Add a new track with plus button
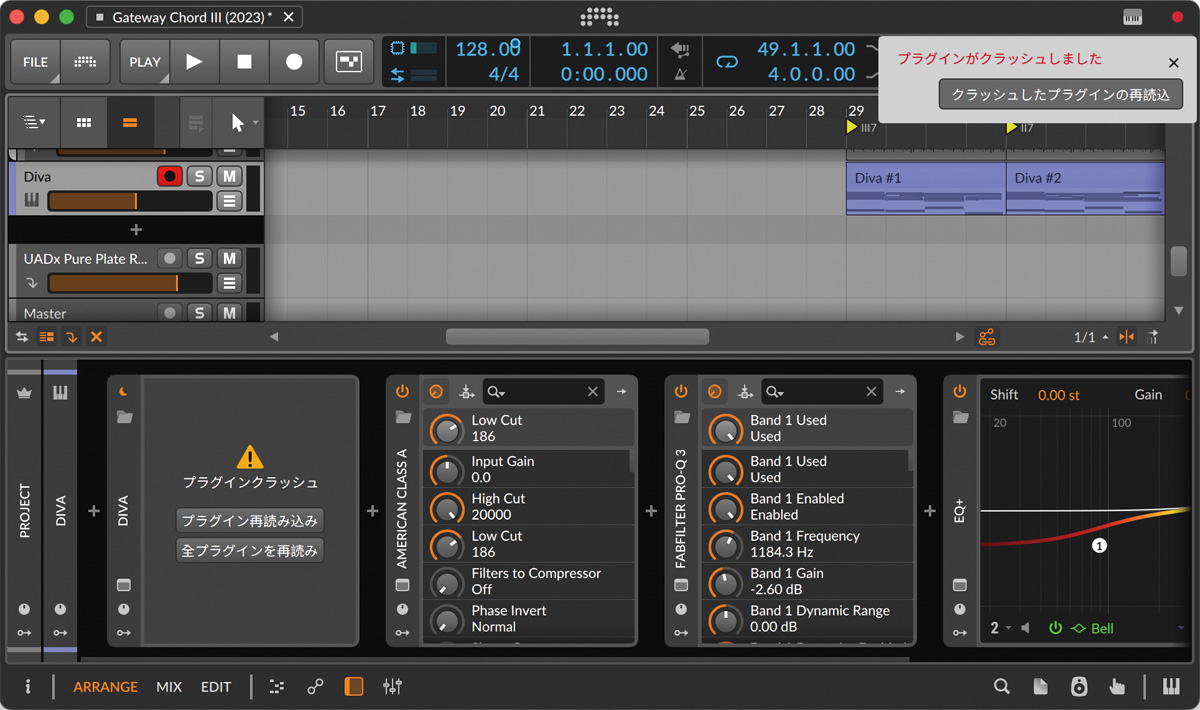1200x710 pixels. click(137, 229)
